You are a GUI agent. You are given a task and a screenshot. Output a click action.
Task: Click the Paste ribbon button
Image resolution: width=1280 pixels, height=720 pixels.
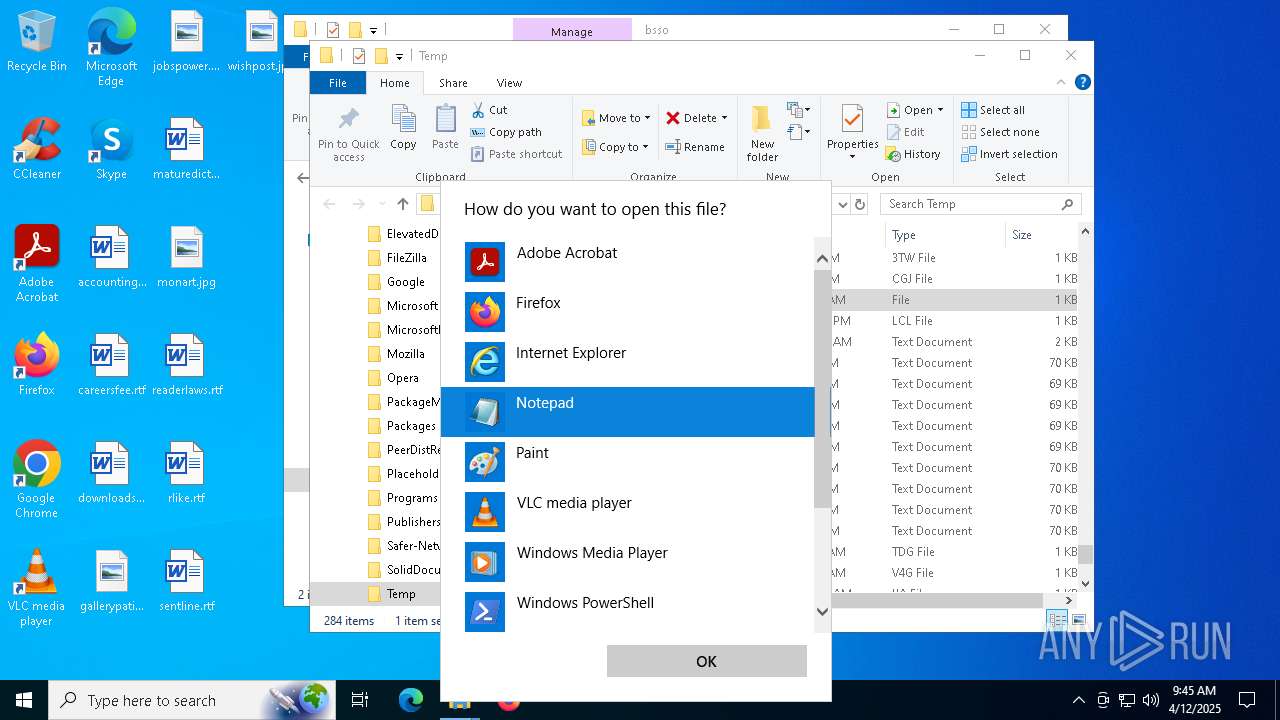[x=445, y=127]
